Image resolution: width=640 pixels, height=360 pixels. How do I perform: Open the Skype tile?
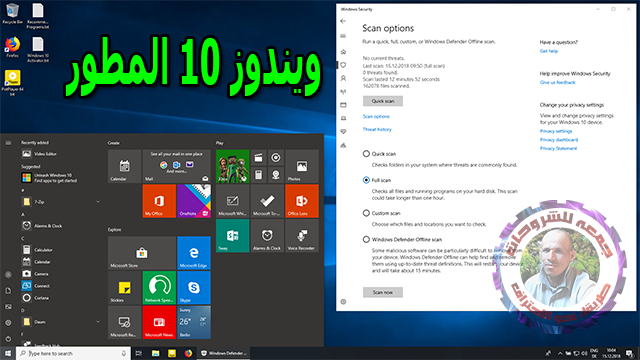click(194, 288)
